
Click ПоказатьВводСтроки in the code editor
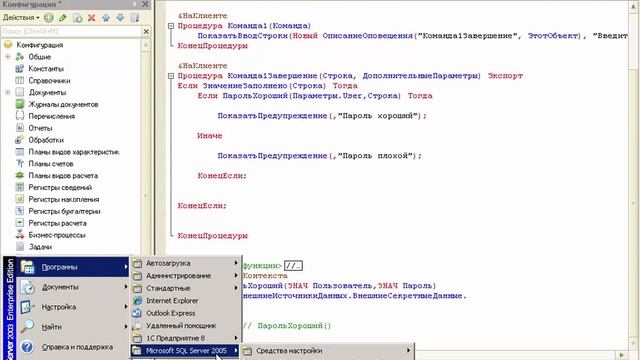point(242,36)
